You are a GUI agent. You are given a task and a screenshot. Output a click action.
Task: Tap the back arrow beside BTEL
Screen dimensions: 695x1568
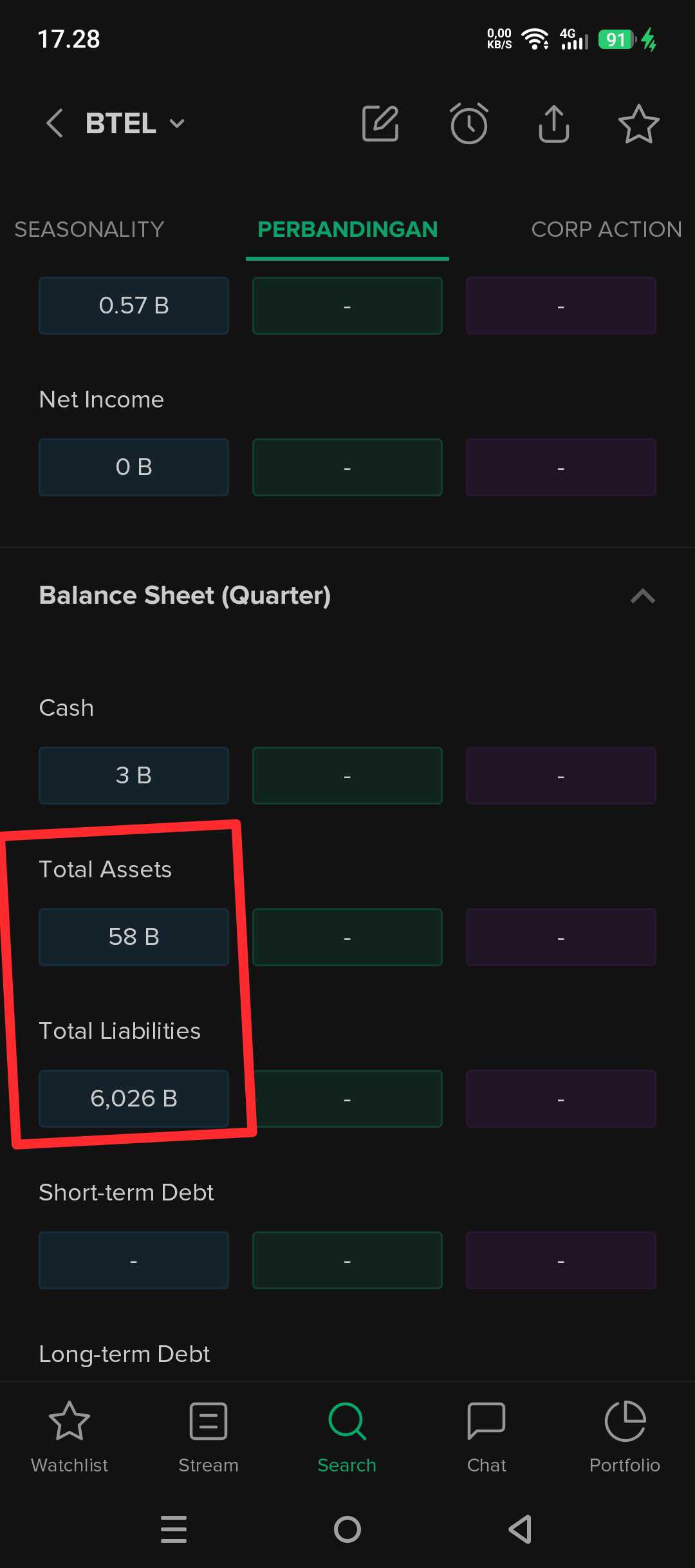(55, 123)
